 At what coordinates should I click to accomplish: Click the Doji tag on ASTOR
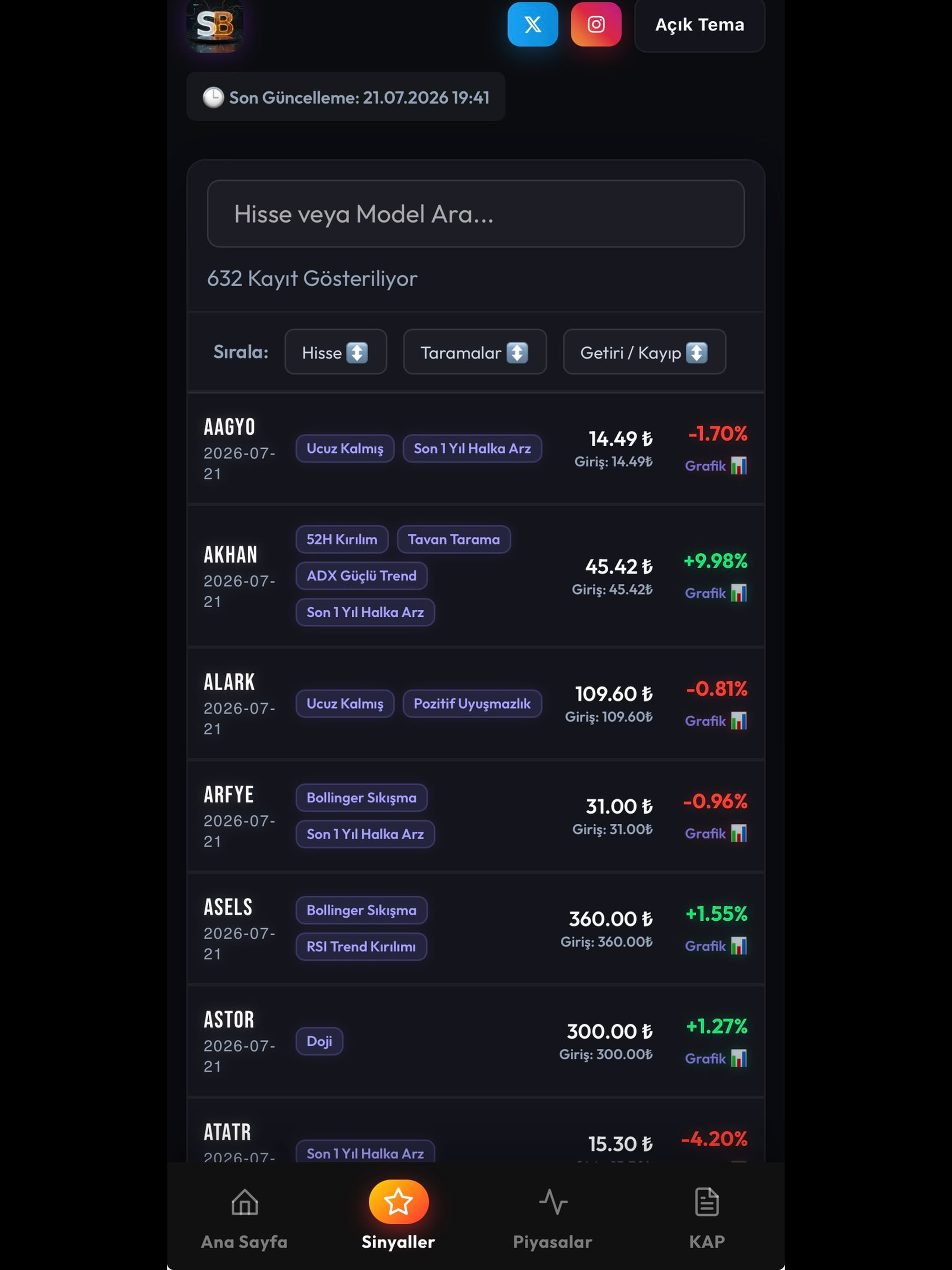pyautogui.click(x=319, y=1041)
